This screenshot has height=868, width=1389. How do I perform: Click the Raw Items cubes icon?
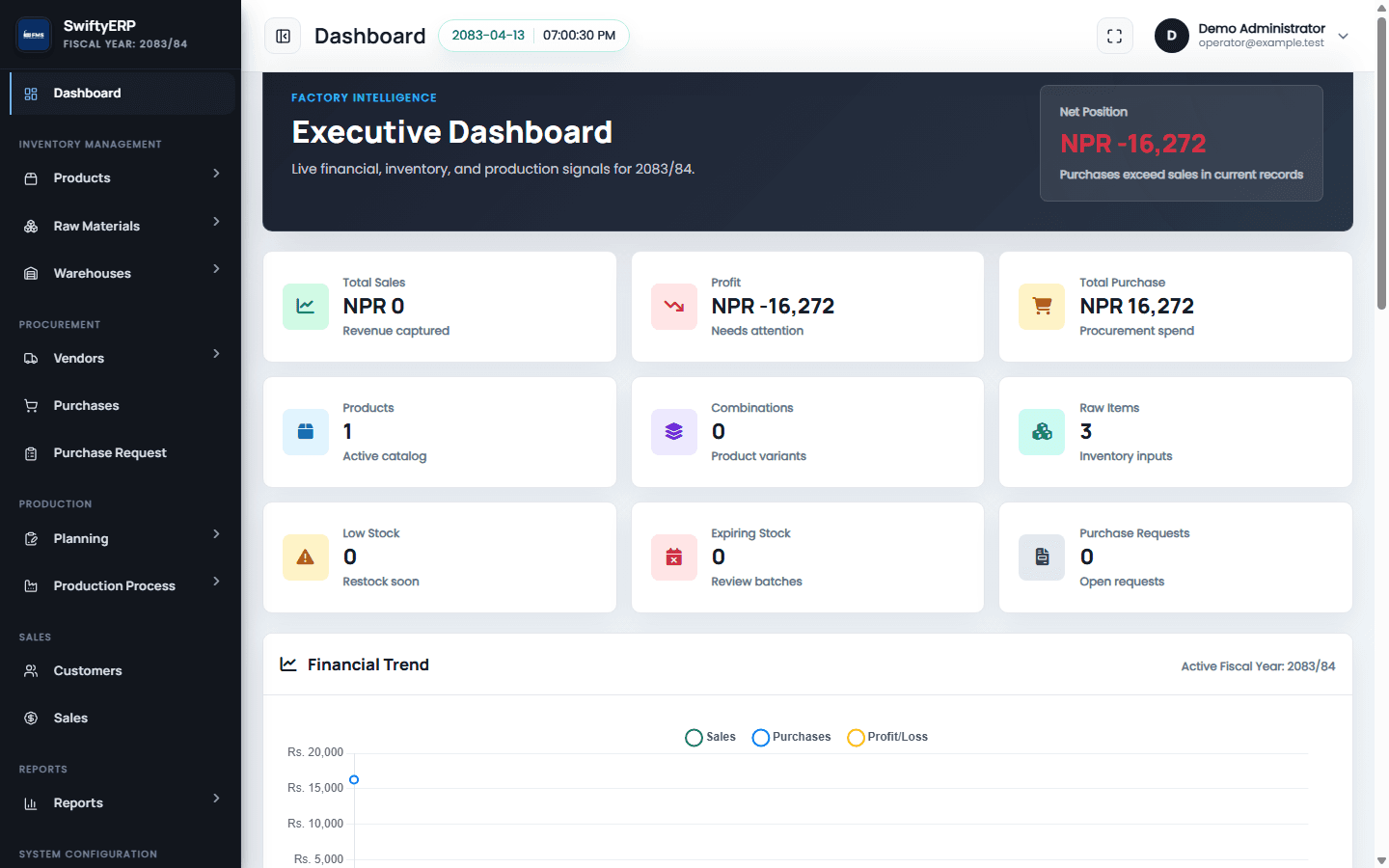1042,432
